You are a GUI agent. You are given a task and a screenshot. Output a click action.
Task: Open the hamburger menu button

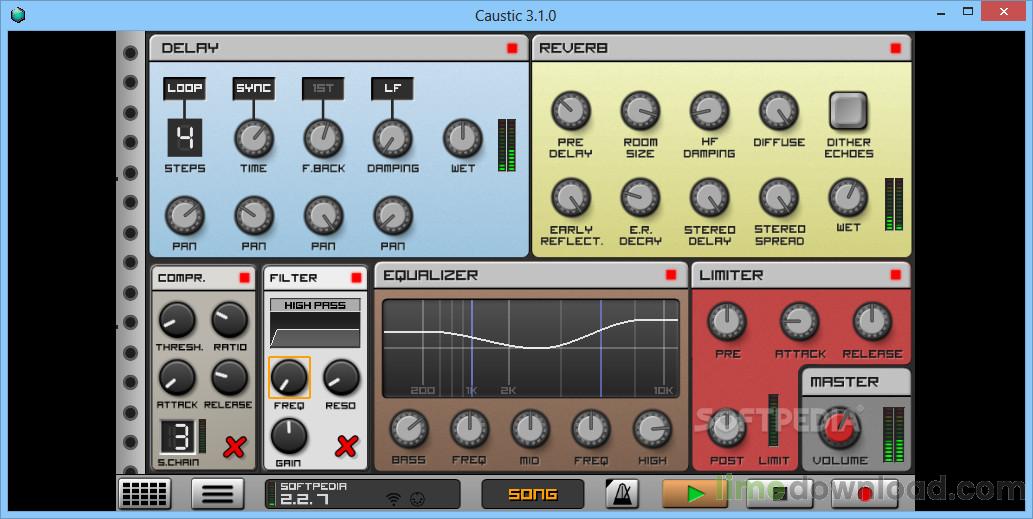pos(218,493)
